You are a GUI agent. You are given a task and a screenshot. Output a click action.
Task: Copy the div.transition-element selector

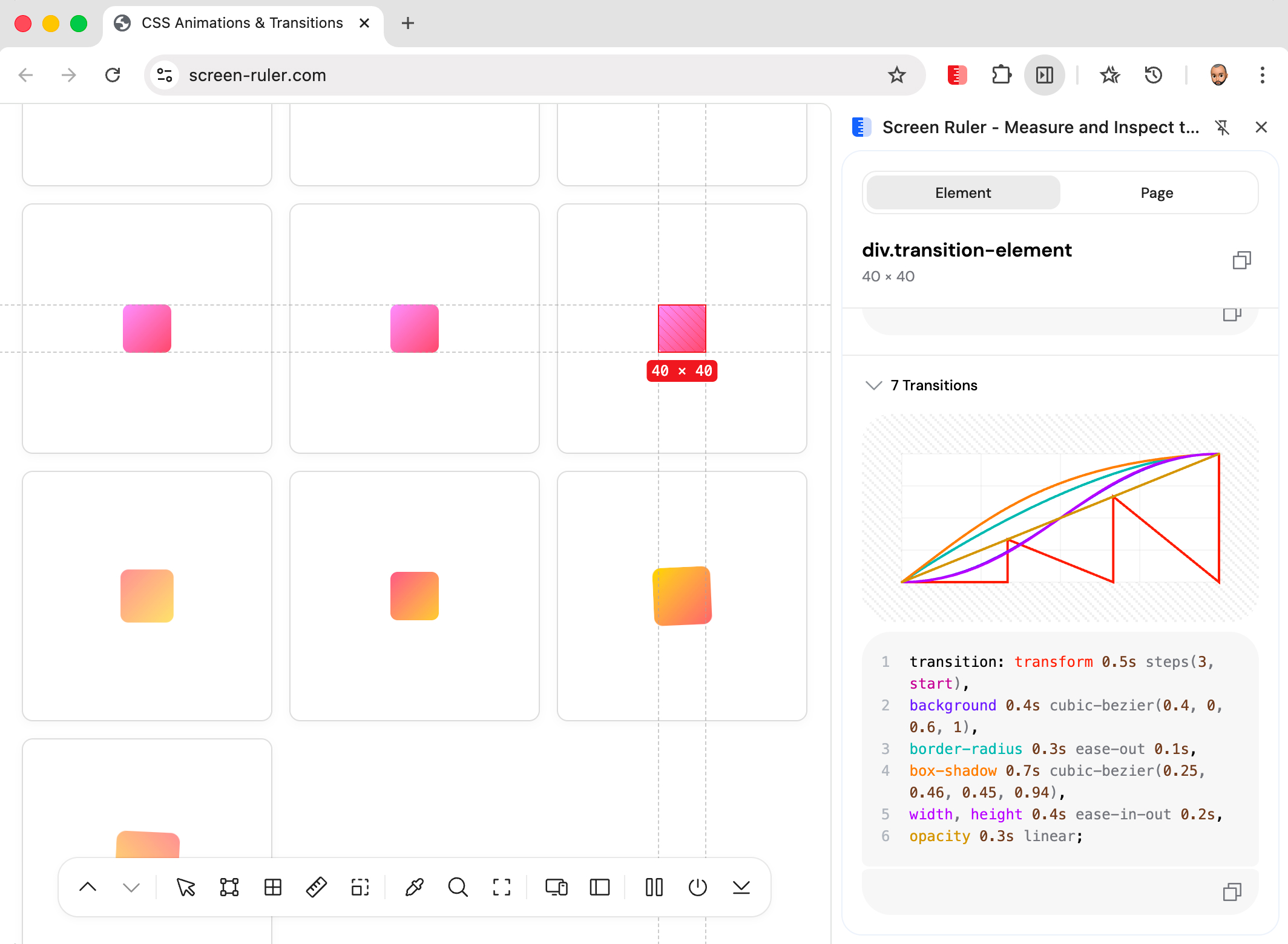tap(1241, 260)
